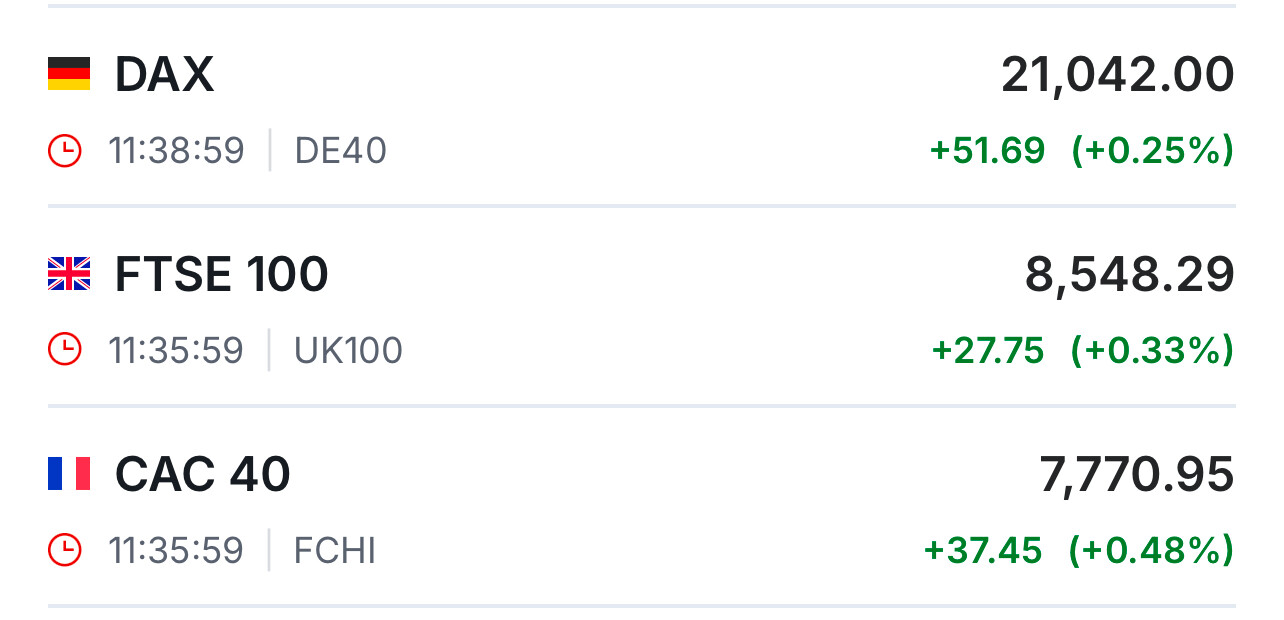Click the DAX change +51.69

click(987, 151)
